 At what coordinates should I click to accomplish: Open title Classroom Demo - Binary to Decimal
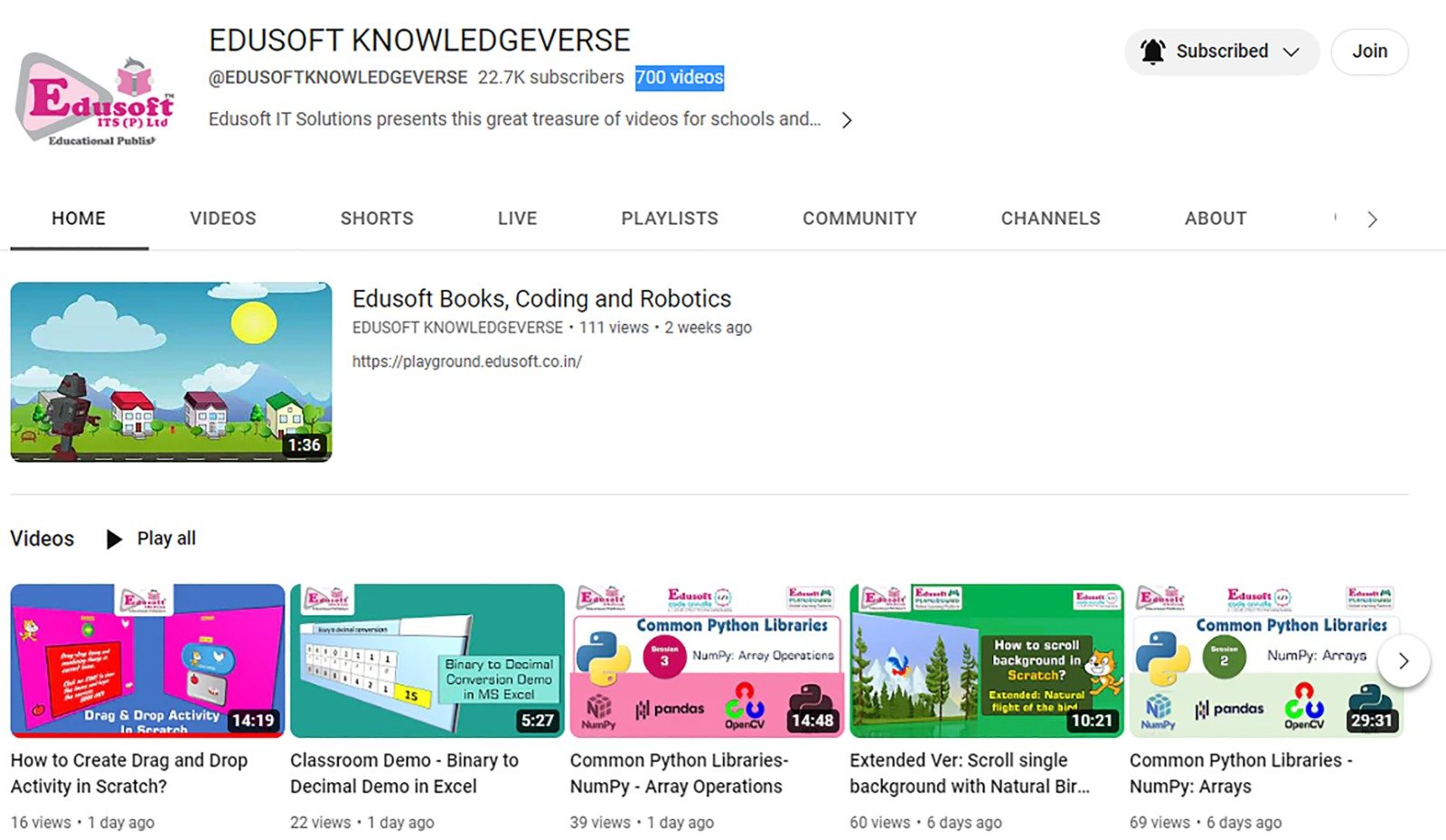click(x=404, y=773)
